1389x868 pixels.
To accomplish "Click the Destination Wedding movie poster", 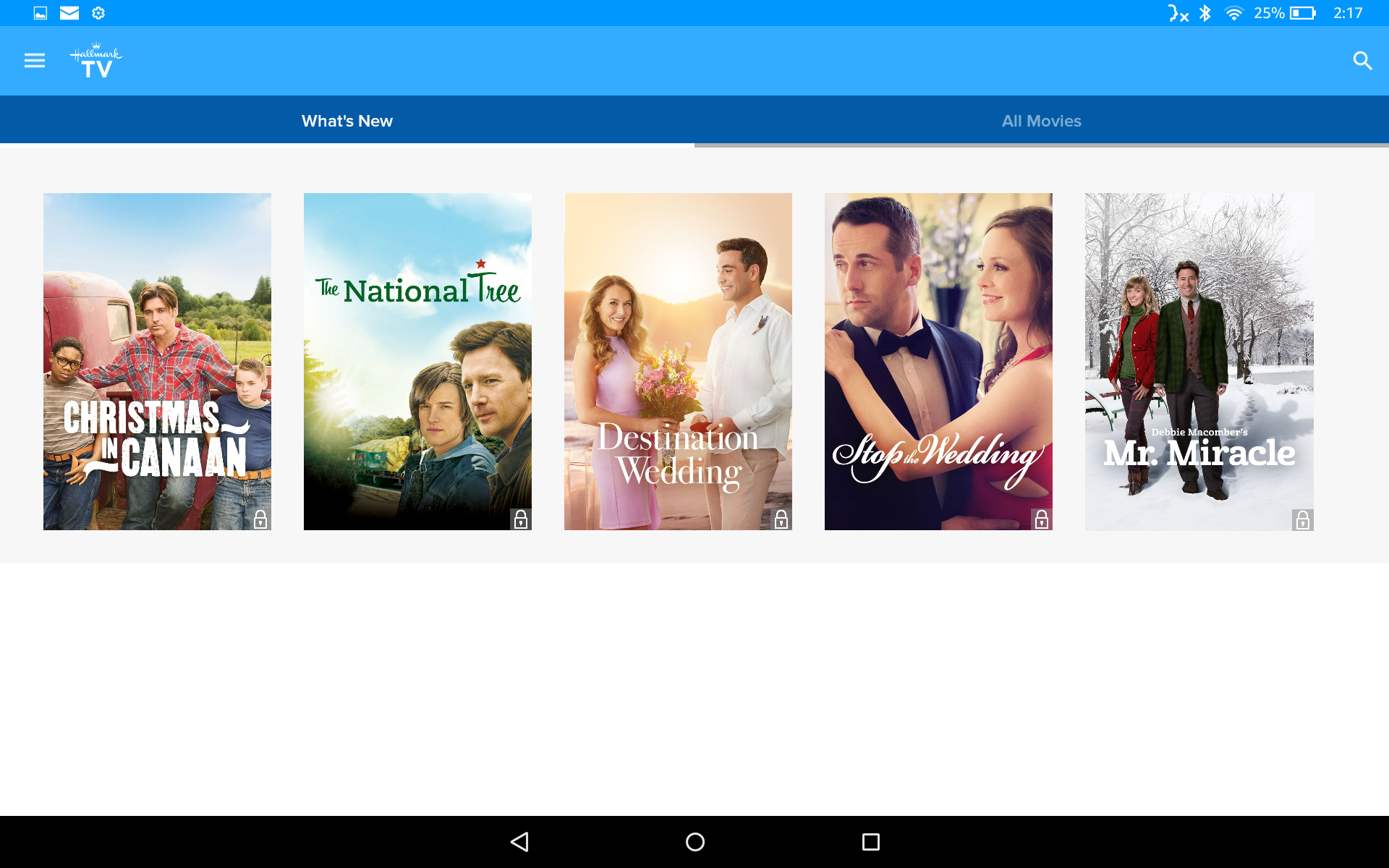I will pos(678,362).
